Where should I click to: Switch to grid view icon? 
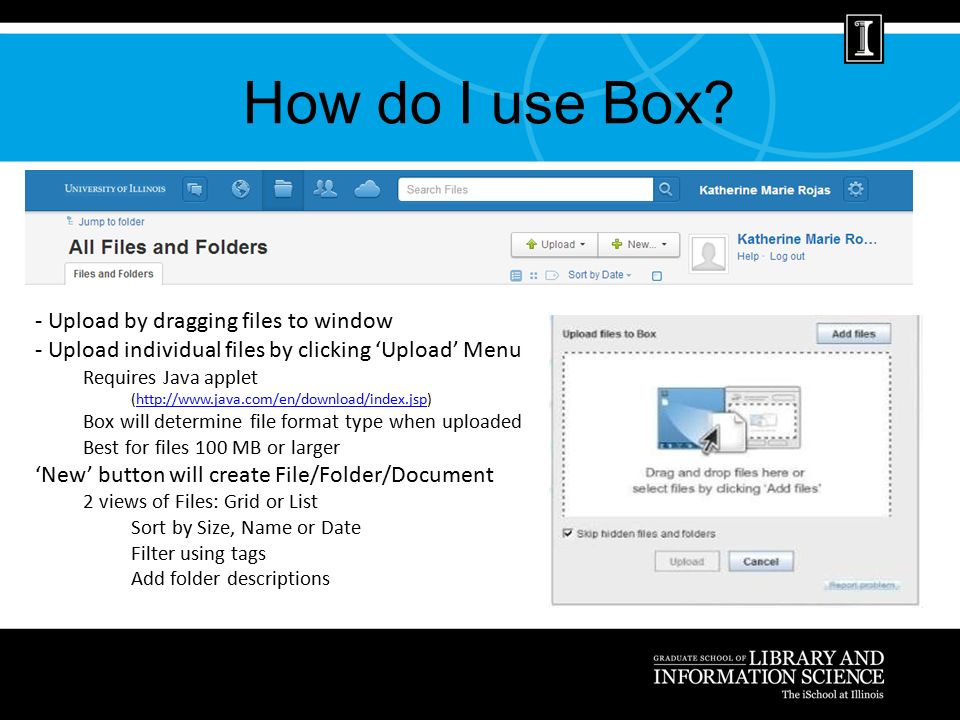pyautogui.click(x=533, y=276)
